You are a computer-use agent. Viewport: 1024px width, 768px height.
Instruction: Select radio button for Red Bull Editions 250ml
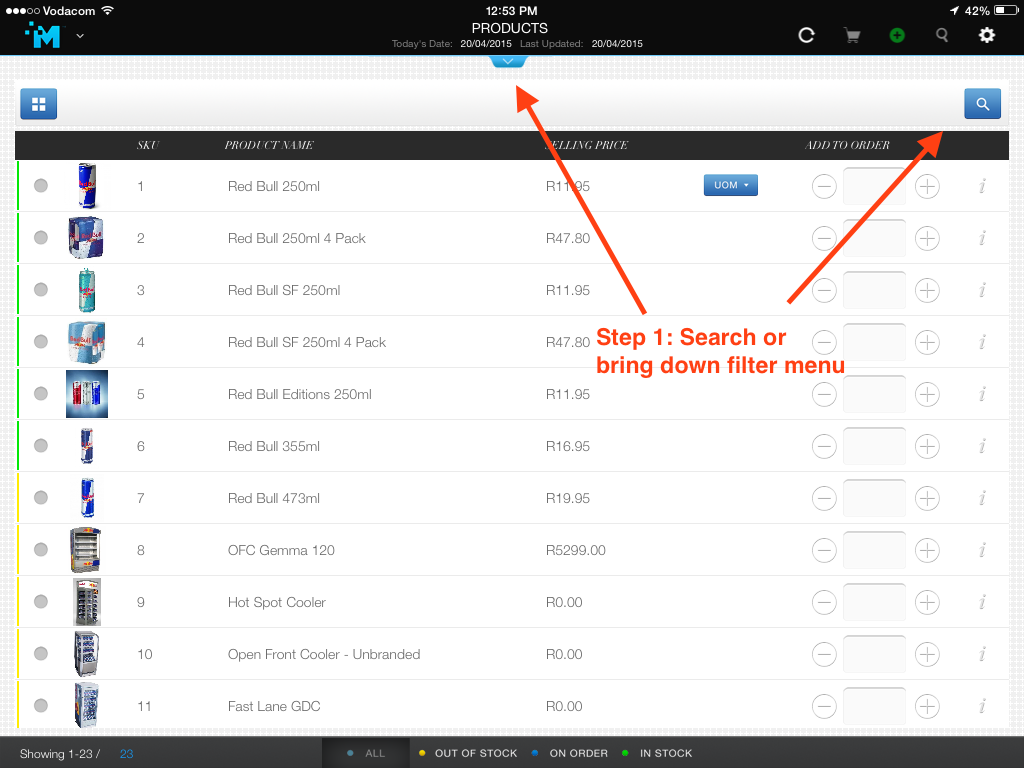coord(40,394)
